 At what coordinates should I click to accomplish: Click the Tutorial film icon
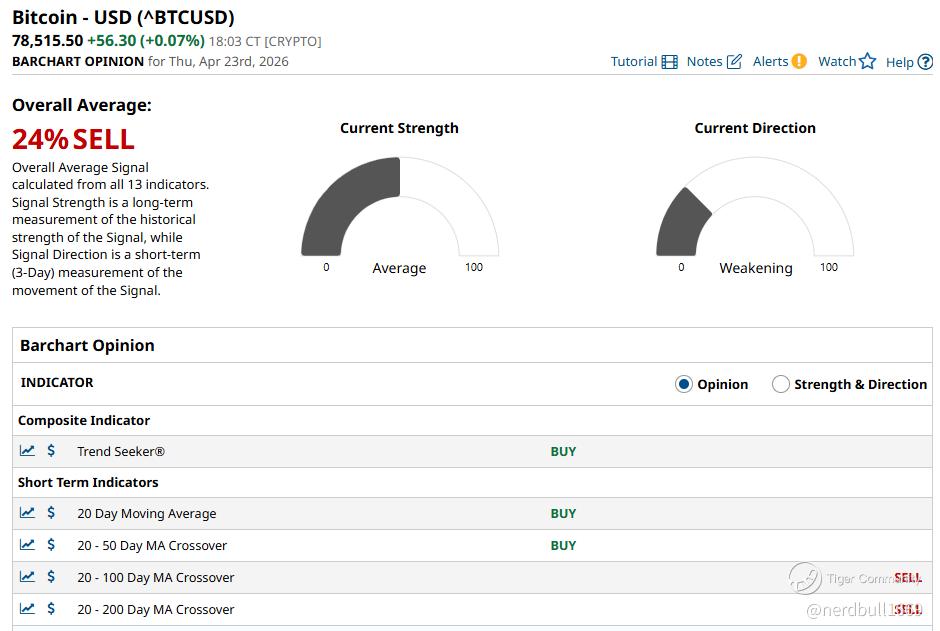669,62
